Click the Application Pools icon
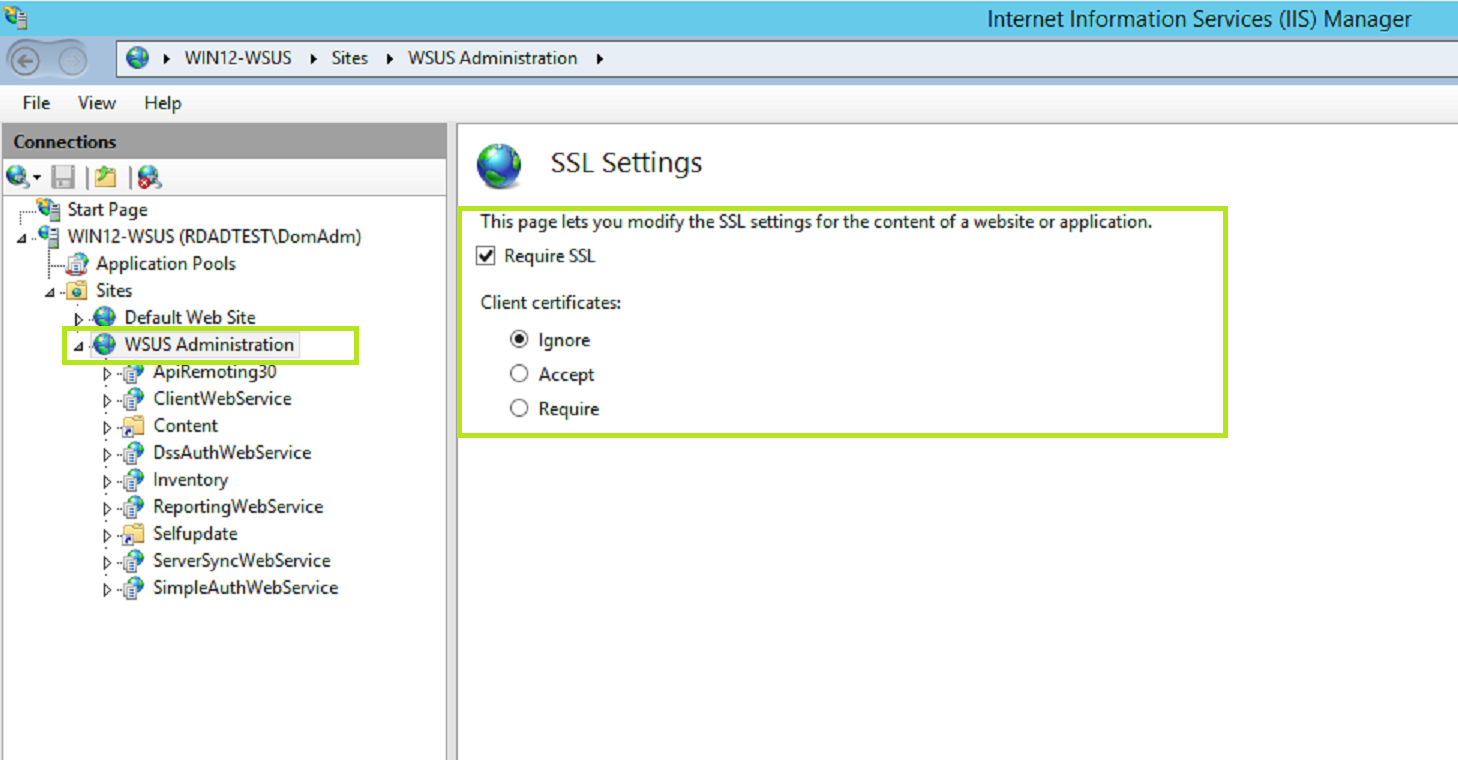Image resolution: width=1458 pixels, height=760 pixels. point(77,264)
